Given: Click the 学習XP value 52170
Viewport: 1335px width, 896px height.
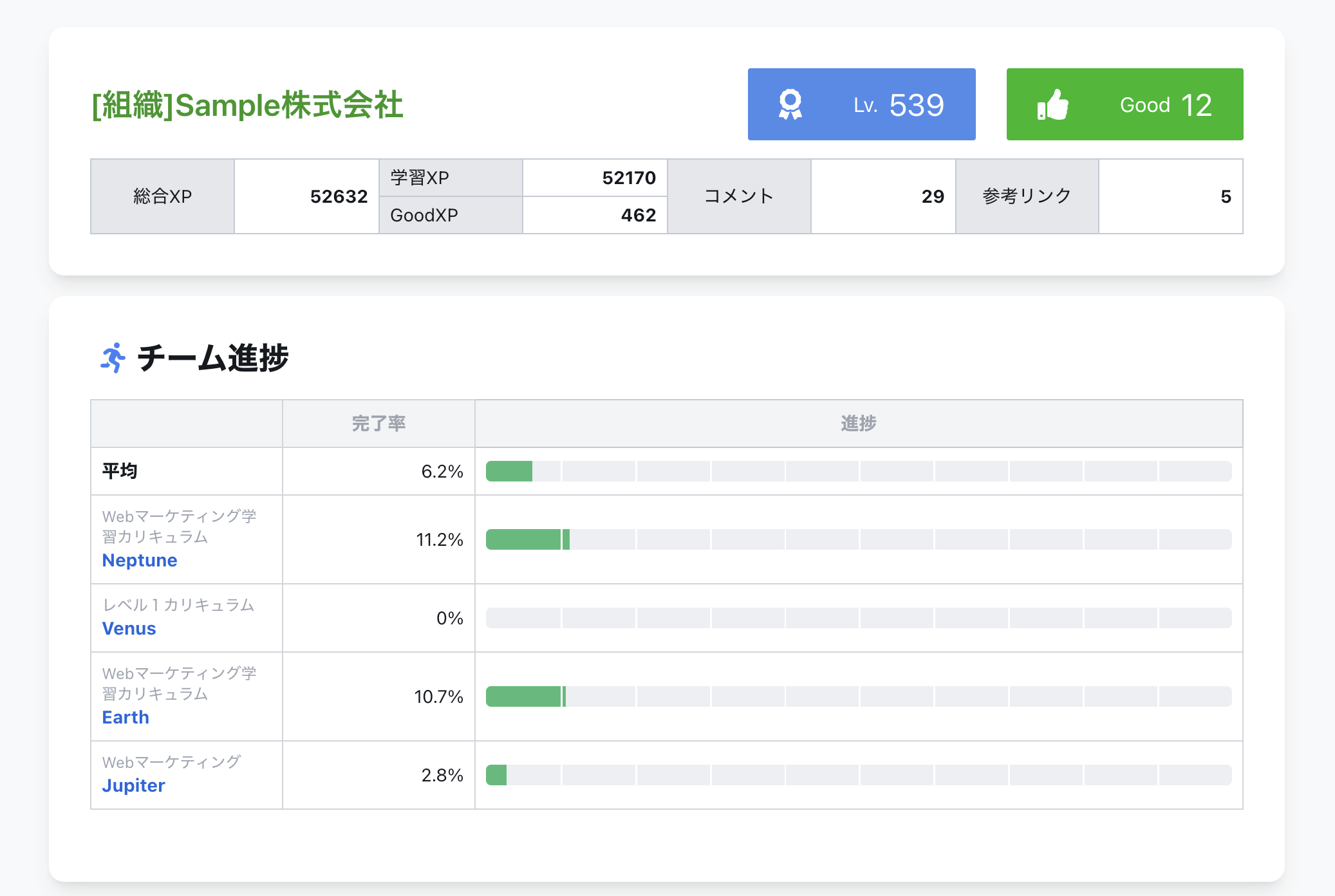Looking at the screenshot, I should (629, 178).
